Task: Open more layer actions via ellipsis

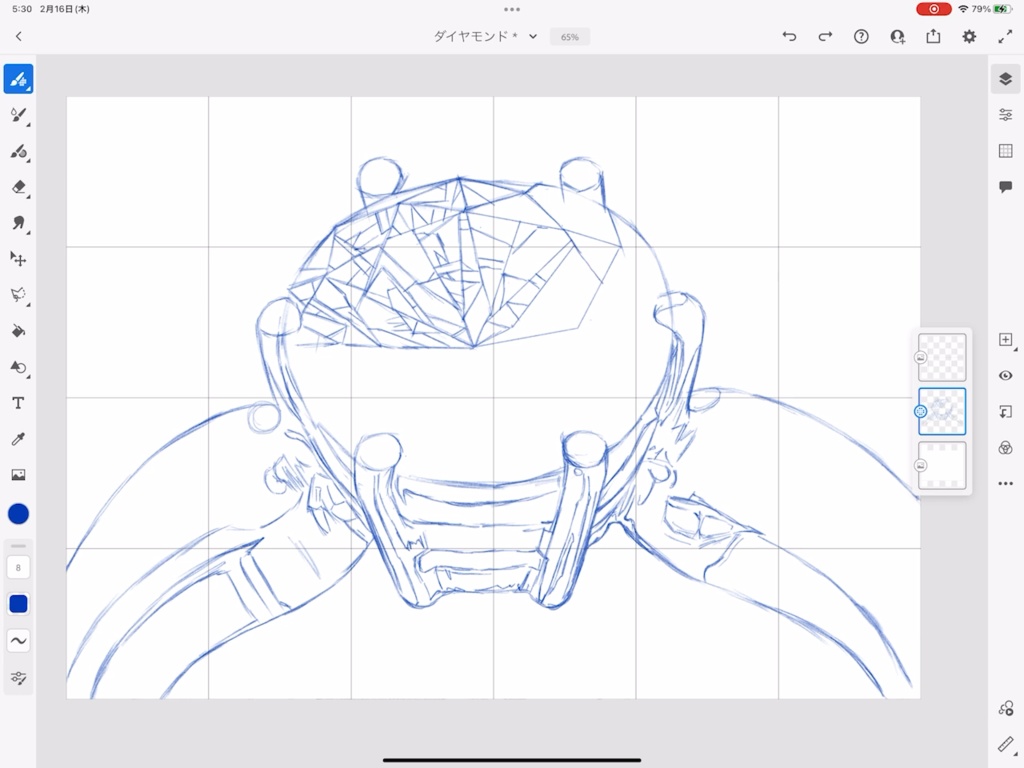Action: point(1005,483)
